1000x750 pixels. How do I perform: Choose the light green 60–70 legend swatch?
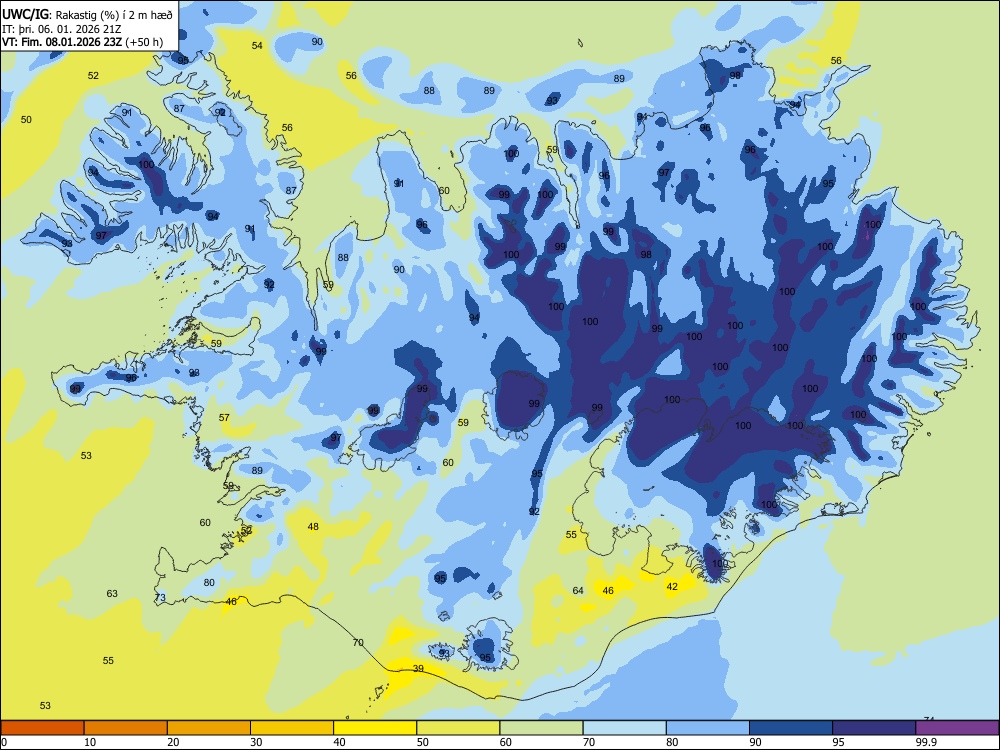point(541,728)
